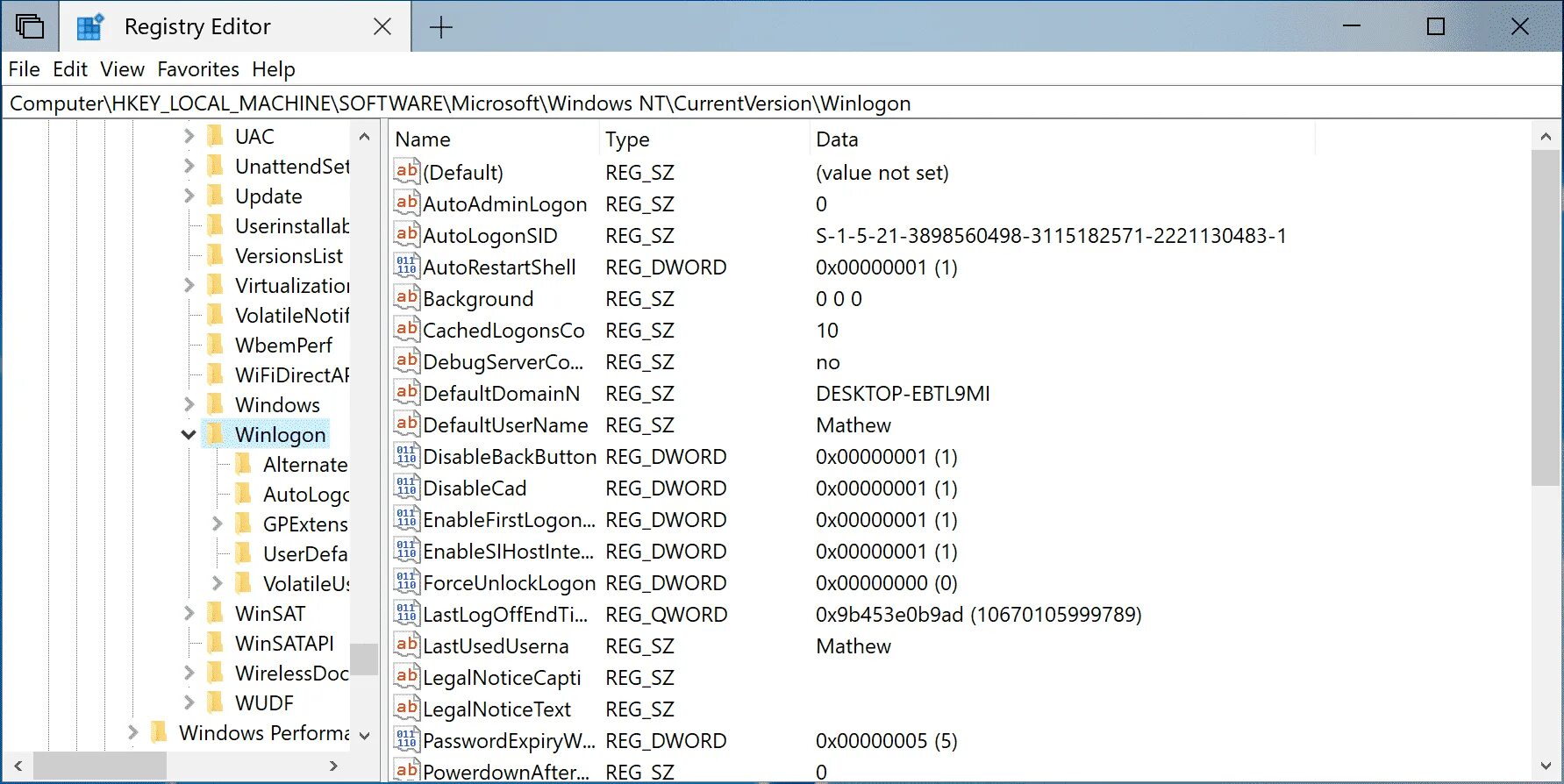Screen dimensions: 1564x784
Task: Open the File menu
Action: [x=24, y=69]
